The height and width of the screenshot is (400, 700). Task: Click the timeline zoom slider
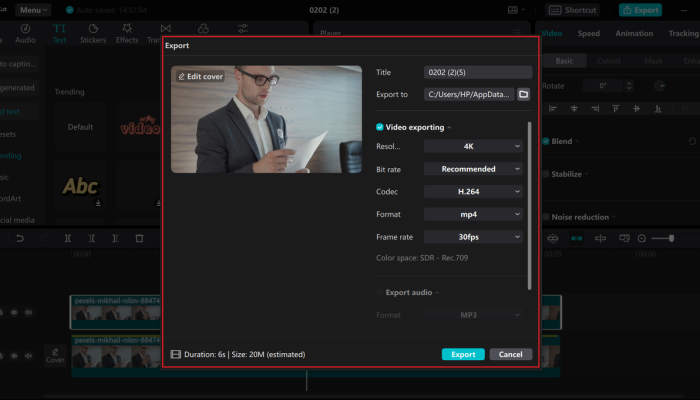click(662, 238)
